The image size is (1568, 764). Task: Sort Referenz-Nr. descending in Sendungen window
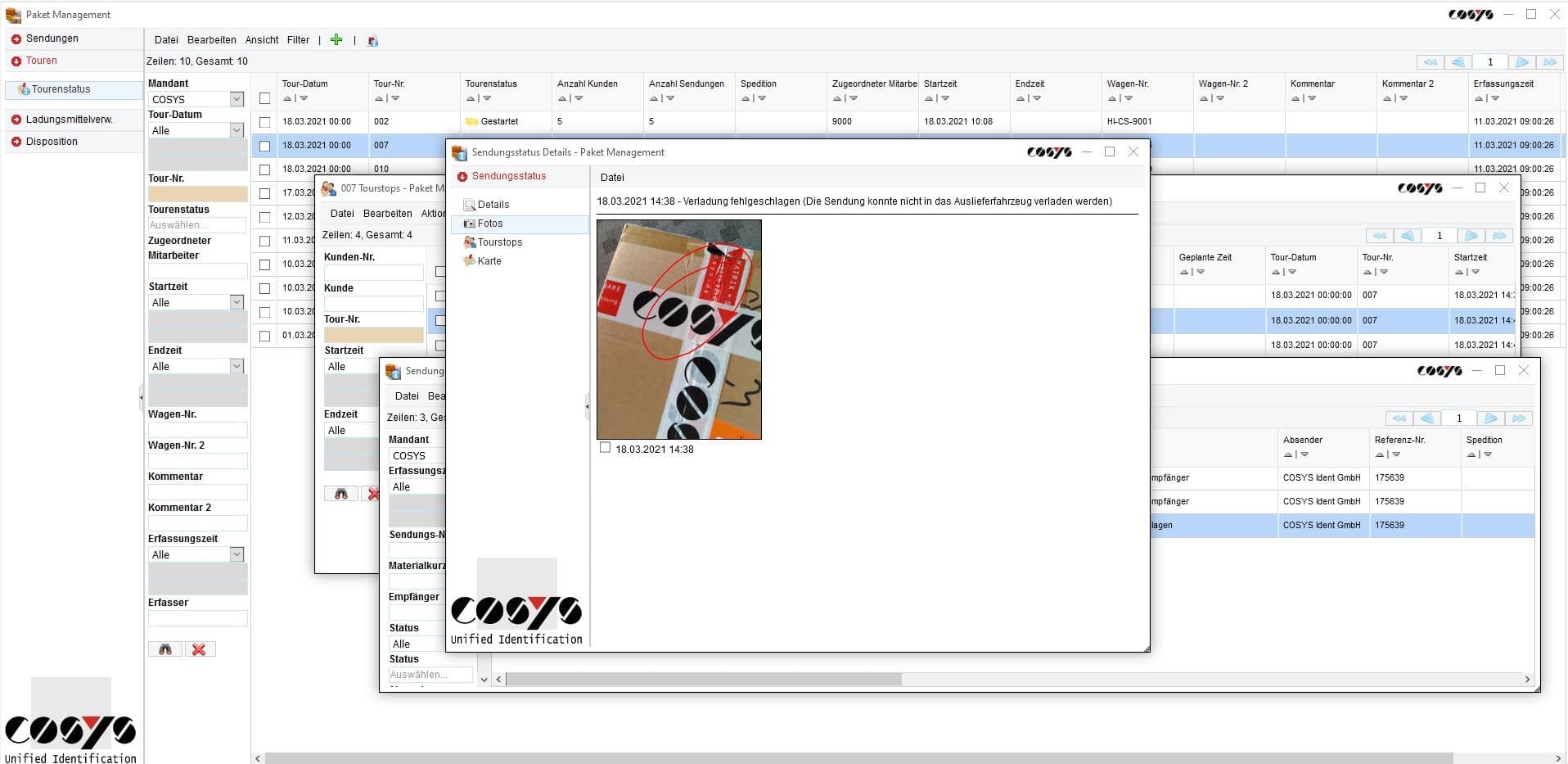[x=1396, y=454]
